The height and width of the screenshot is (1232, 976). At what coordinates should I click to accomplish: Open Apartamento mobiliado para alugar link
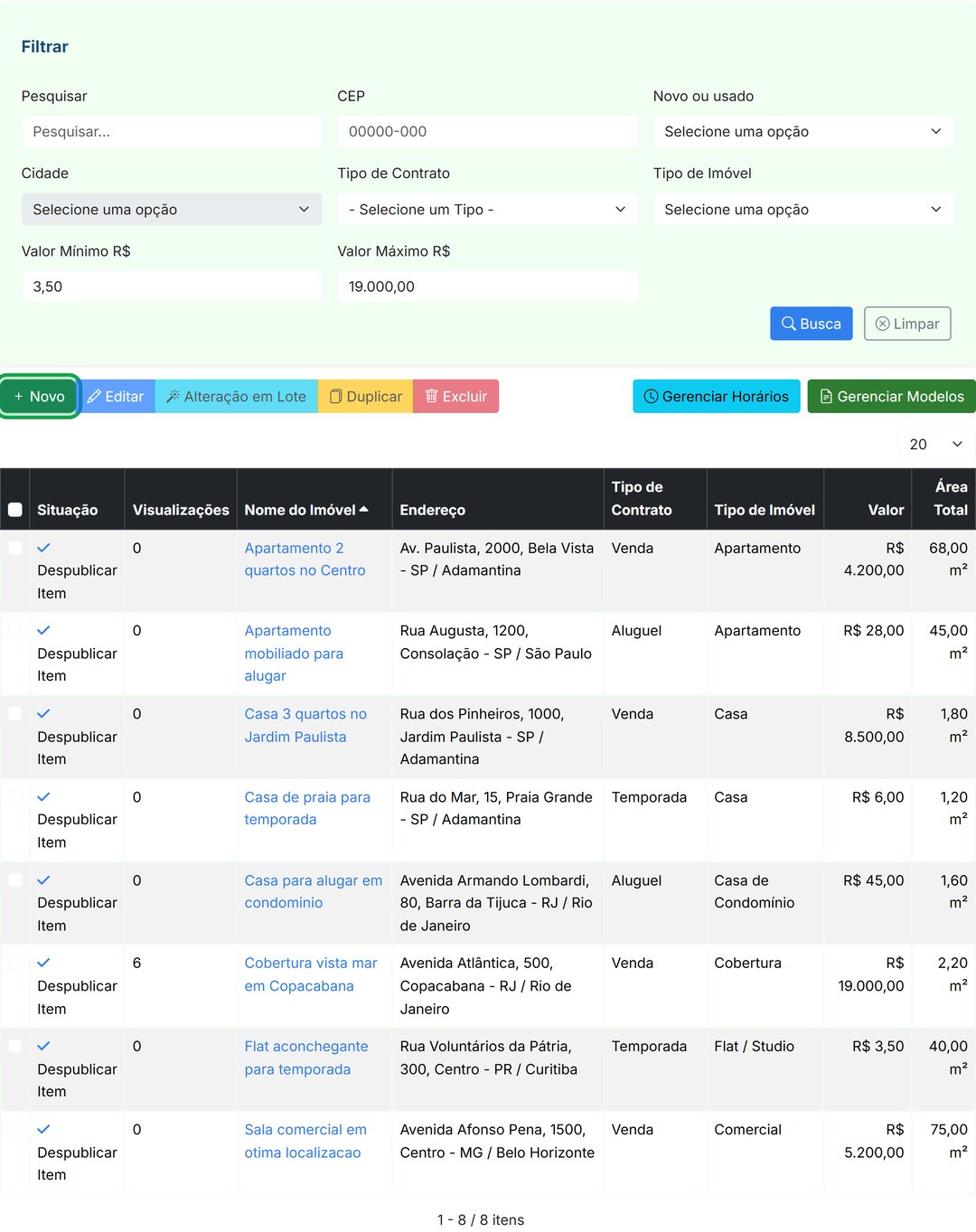[294, 653]
